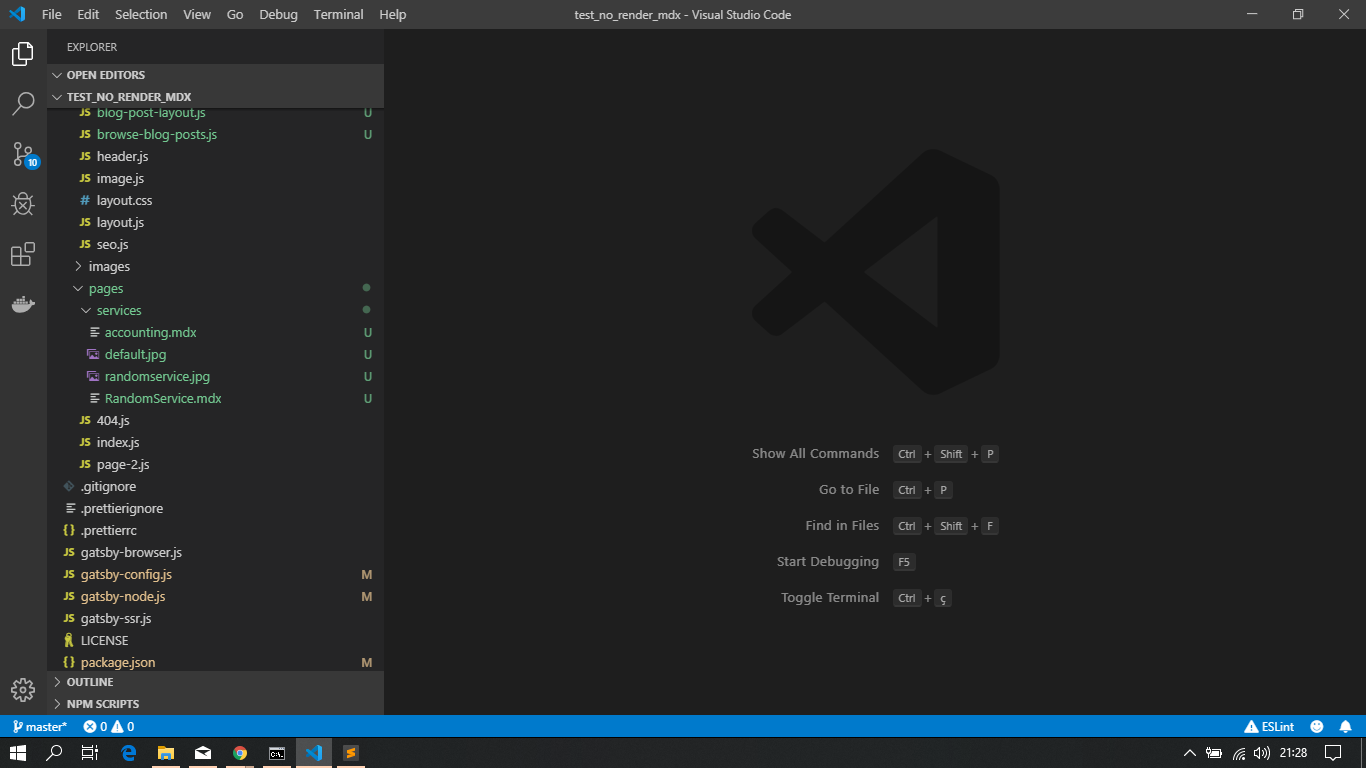Open gatsby-browser.js file
Screen dimensions: 1366x768
(x=215, y=552)
